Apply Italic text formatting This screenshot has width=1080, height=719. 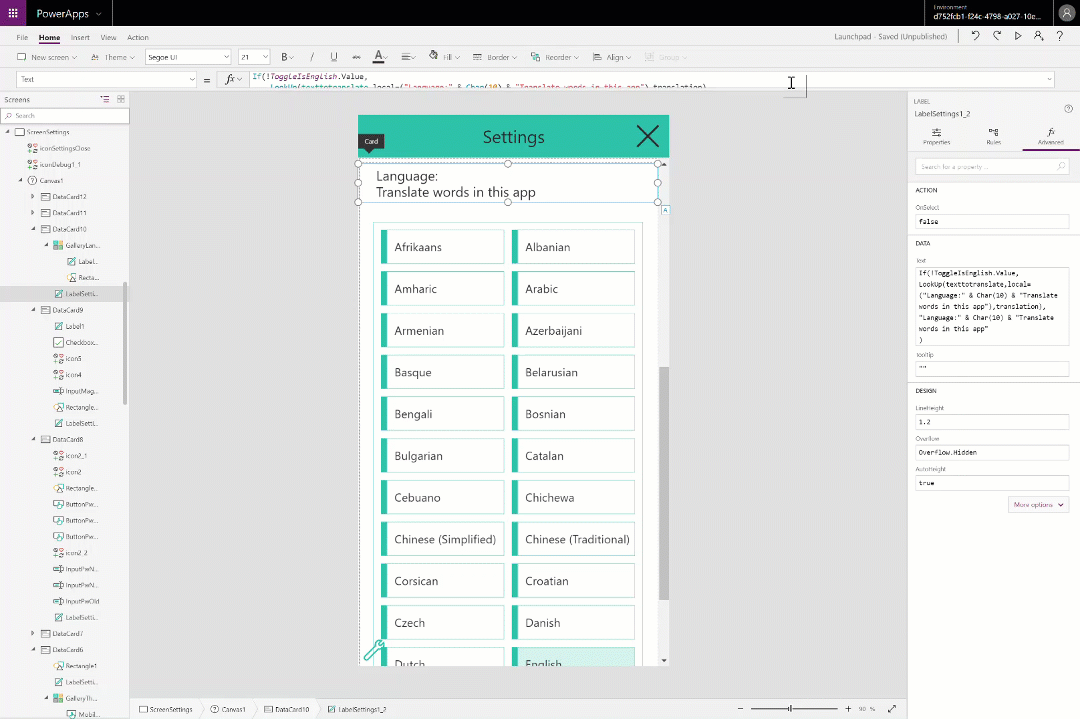click(312, 57)
